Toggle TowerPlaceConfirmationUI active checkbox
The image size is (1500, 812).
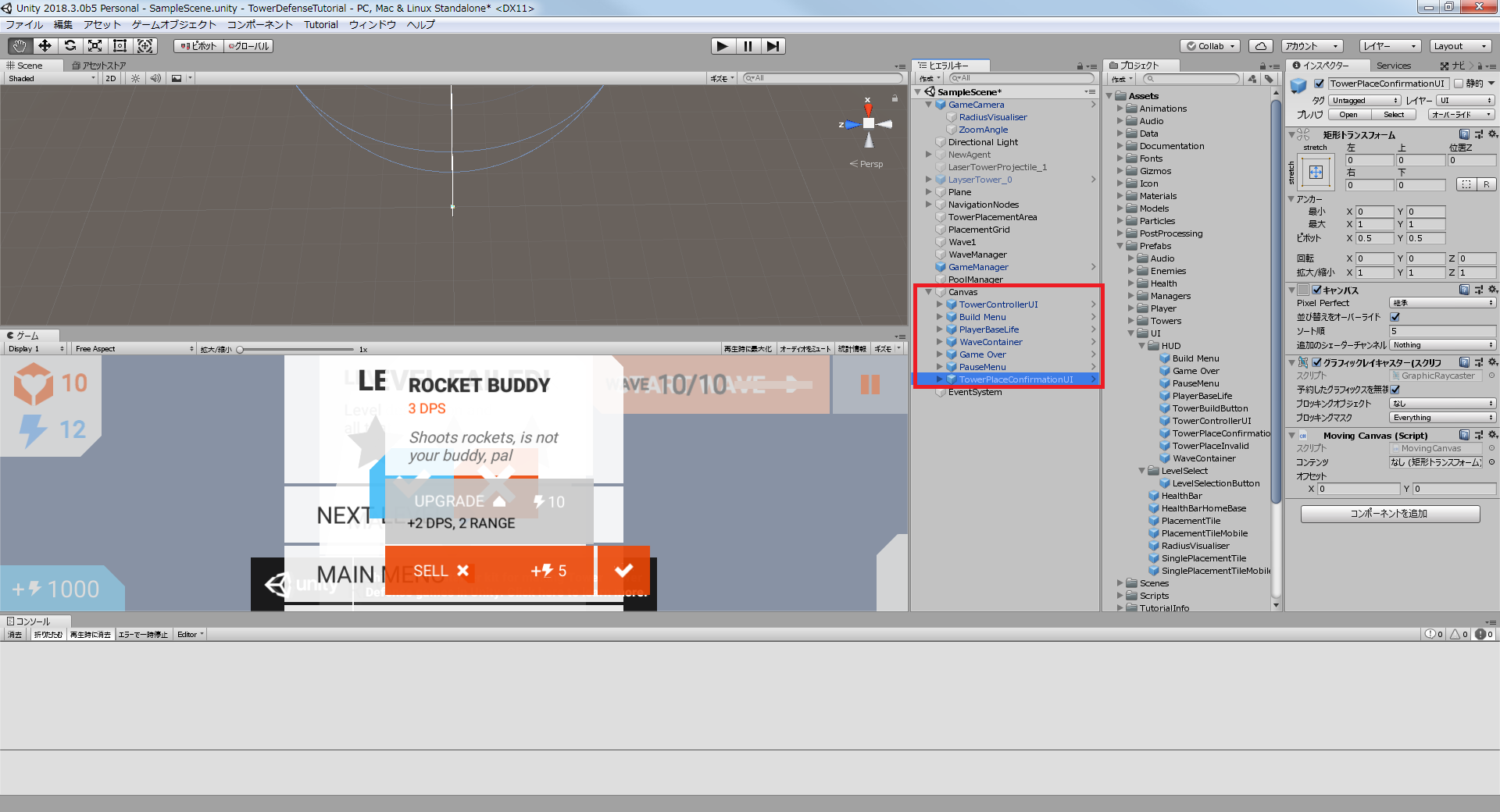[1319, 84]
